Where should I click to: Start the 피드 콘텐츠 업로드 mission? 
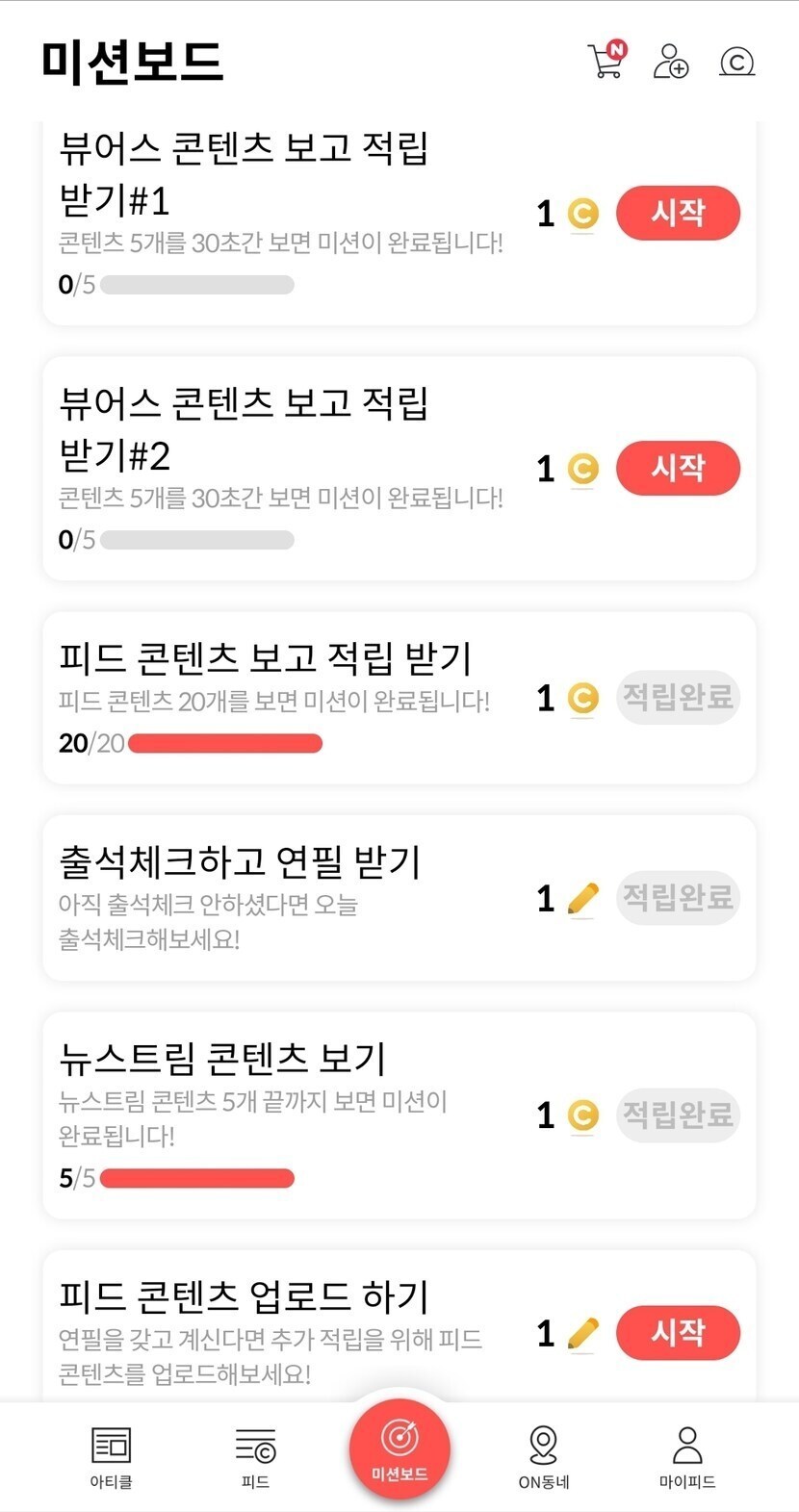coord(678,1333)
